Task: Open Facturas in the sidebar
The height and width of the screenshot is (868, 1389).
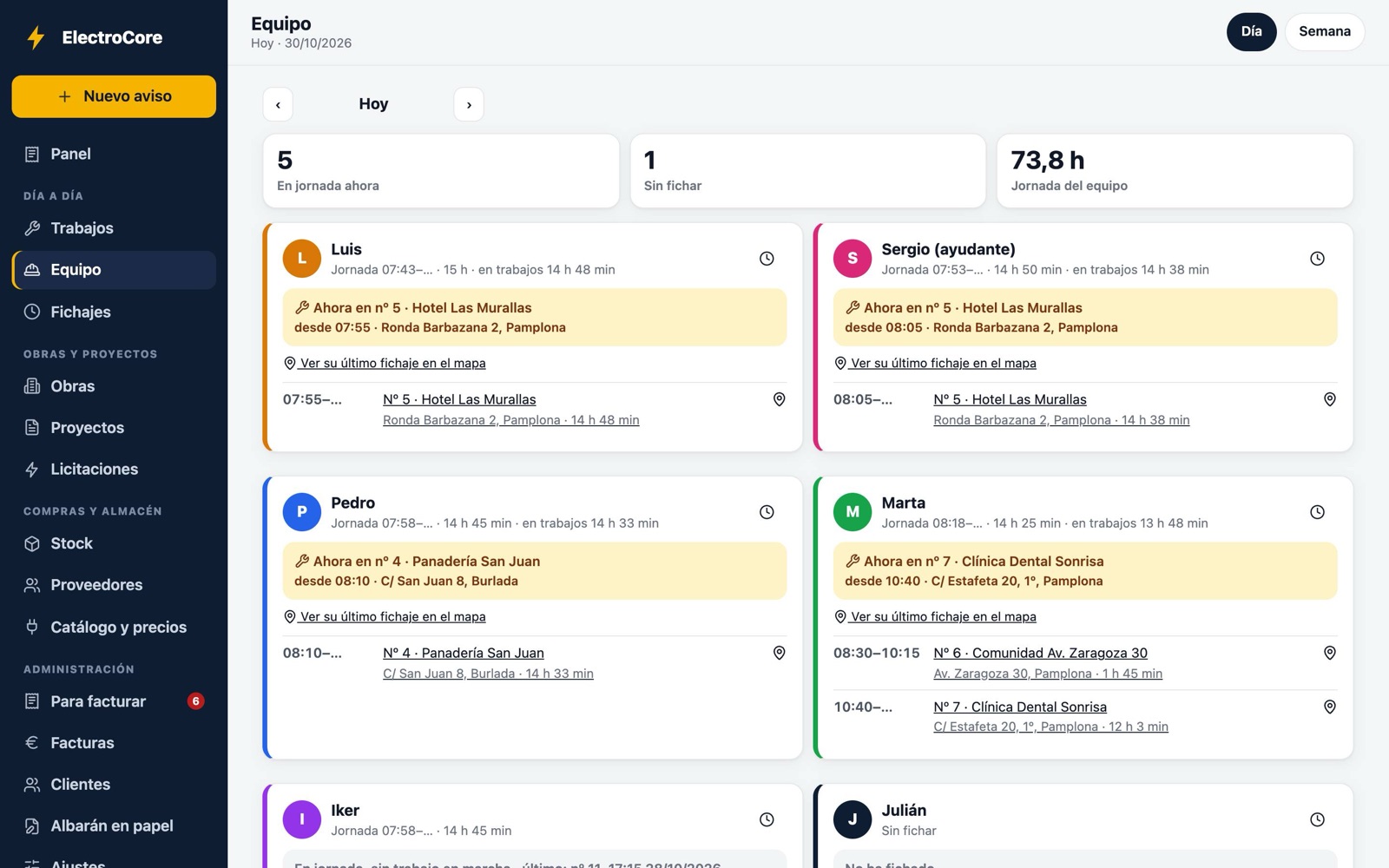Action: 114,743
